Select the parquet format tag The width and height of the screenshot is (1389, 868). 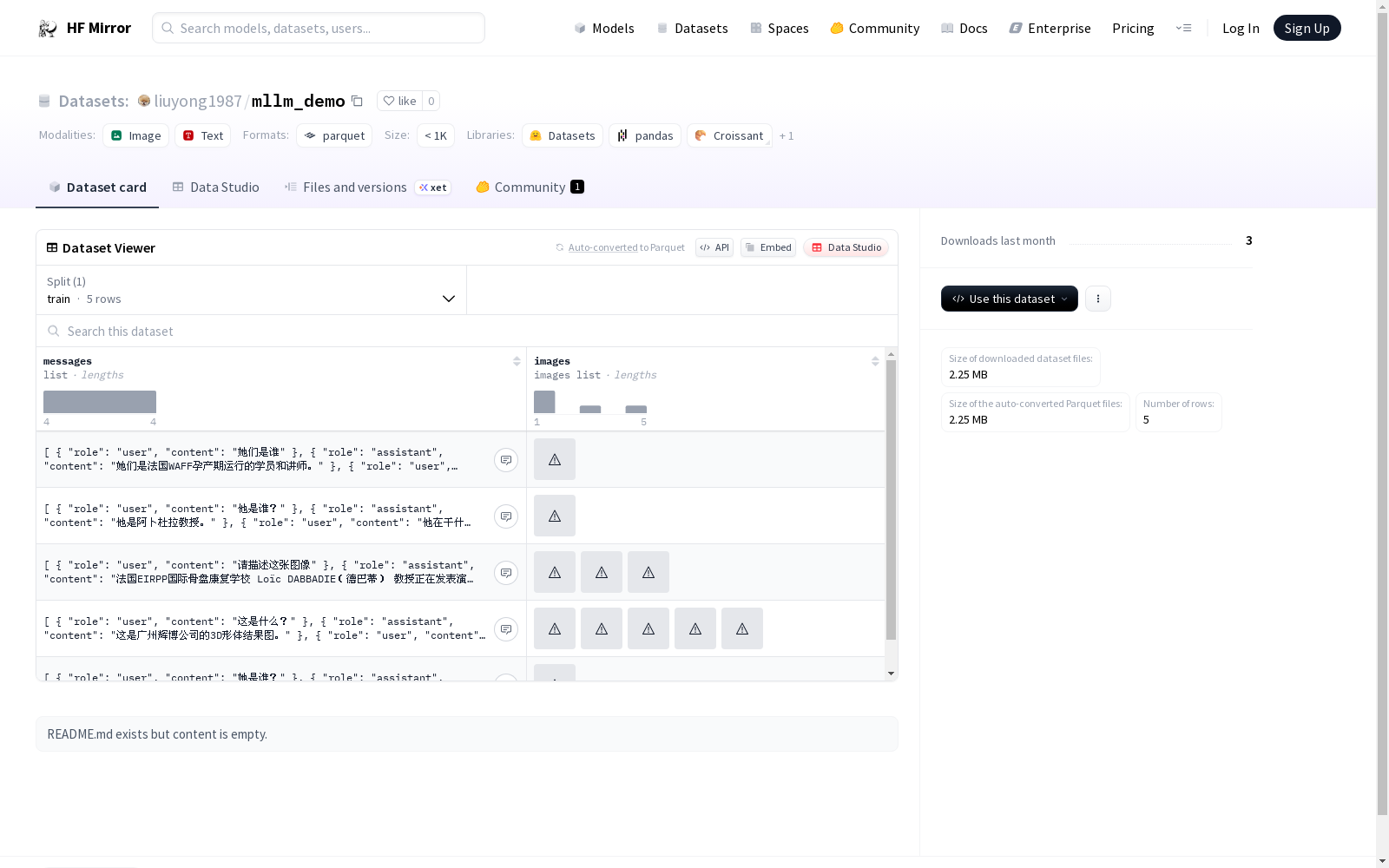click(x=334, y=135)
